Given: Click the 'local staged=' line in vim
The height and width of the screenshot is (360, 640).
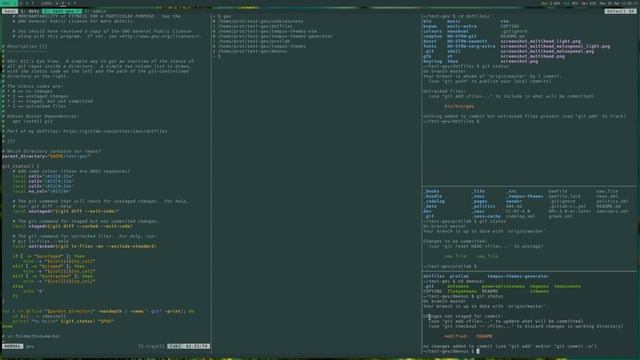Looking at the screenshot, I should (72, 226).
